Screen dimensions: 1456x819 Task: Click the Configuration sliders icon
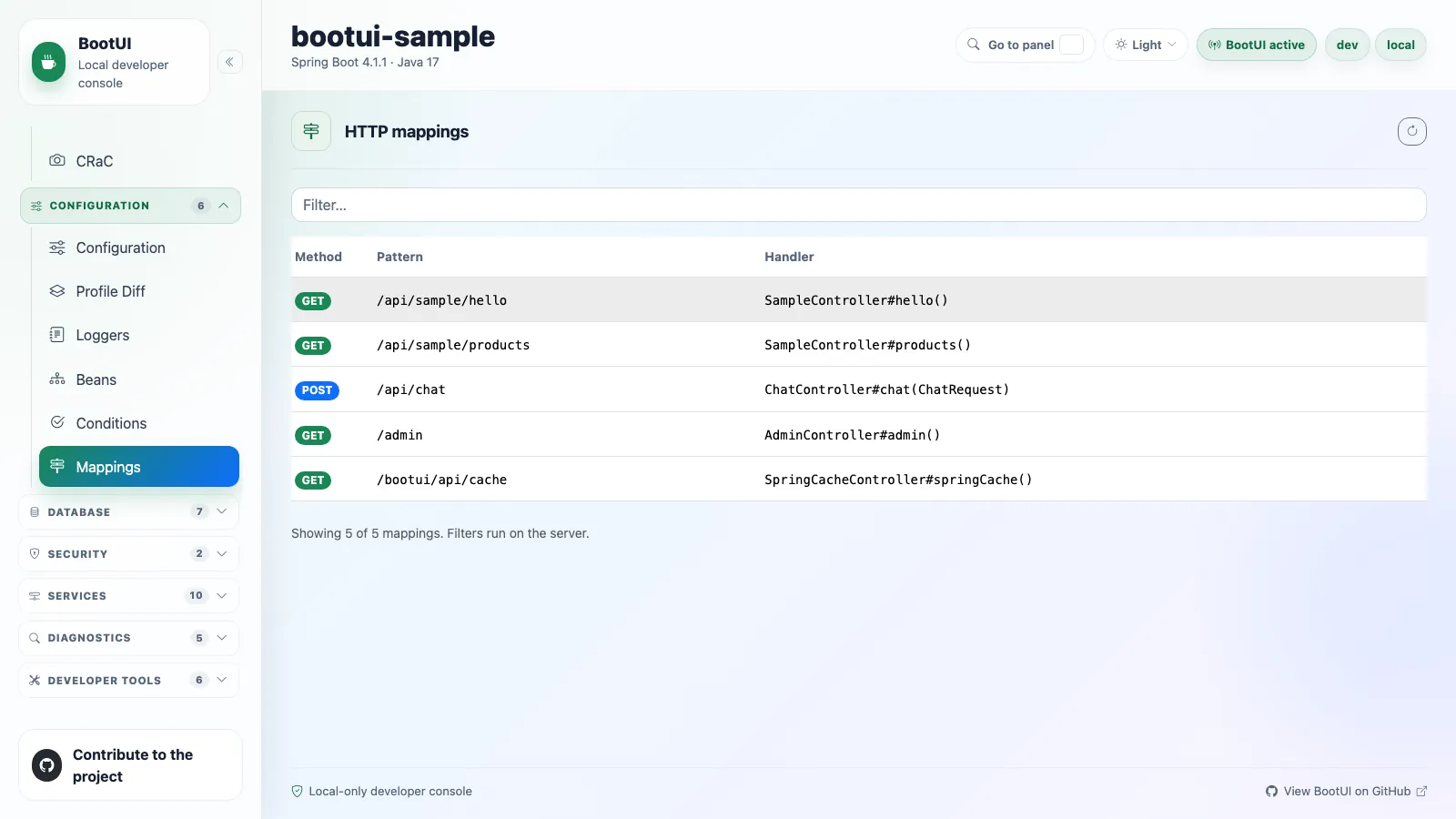[57, 248]
